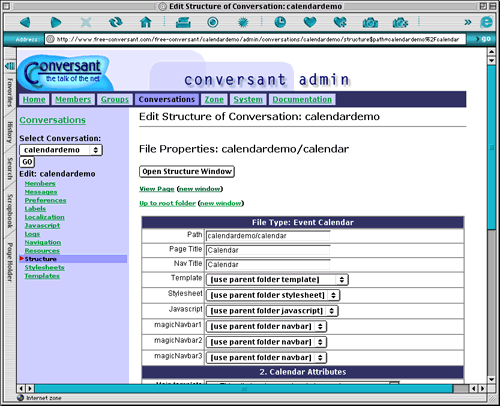
Task: Open the Page Holder side tab
Action: 10,262
